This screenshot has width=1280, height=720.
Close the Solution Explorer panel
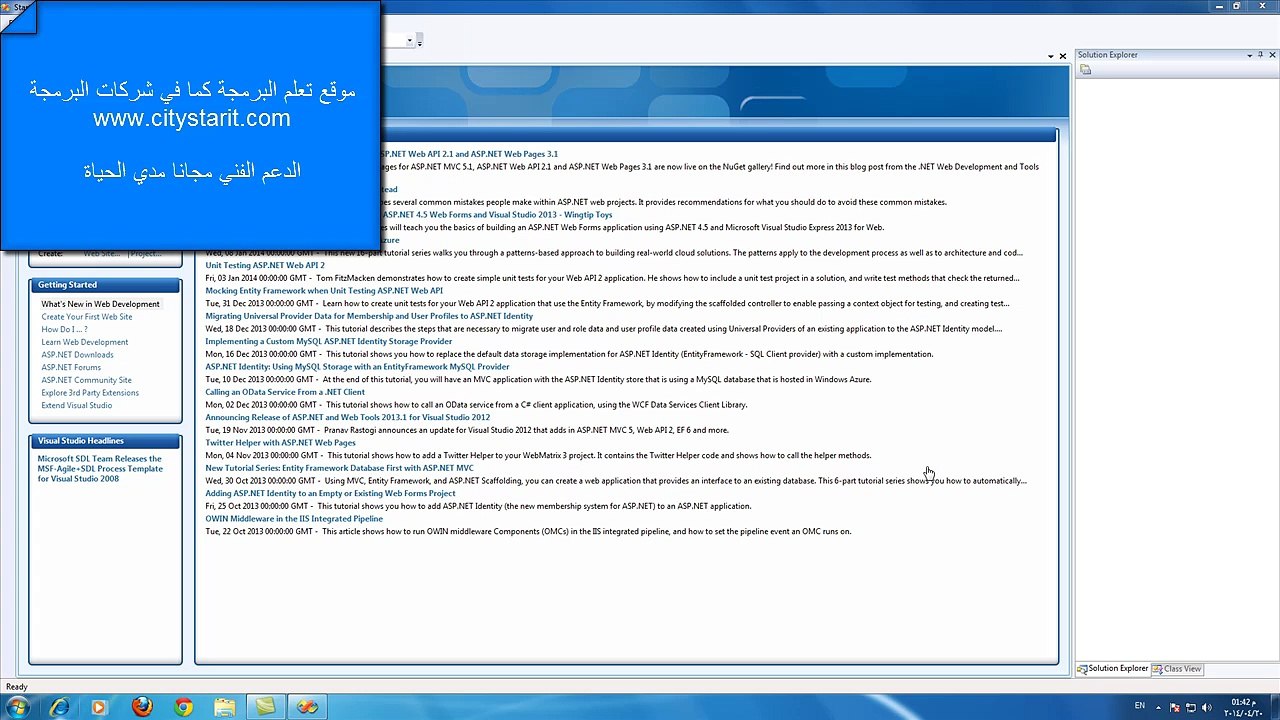point(1272,55)
